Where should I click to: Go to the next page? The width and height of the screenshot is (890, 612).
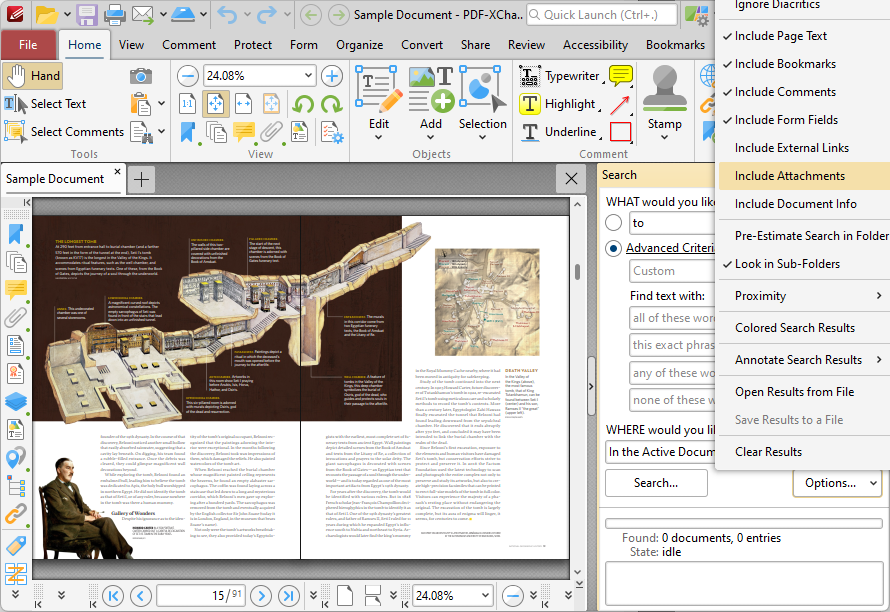click(261, 596)
